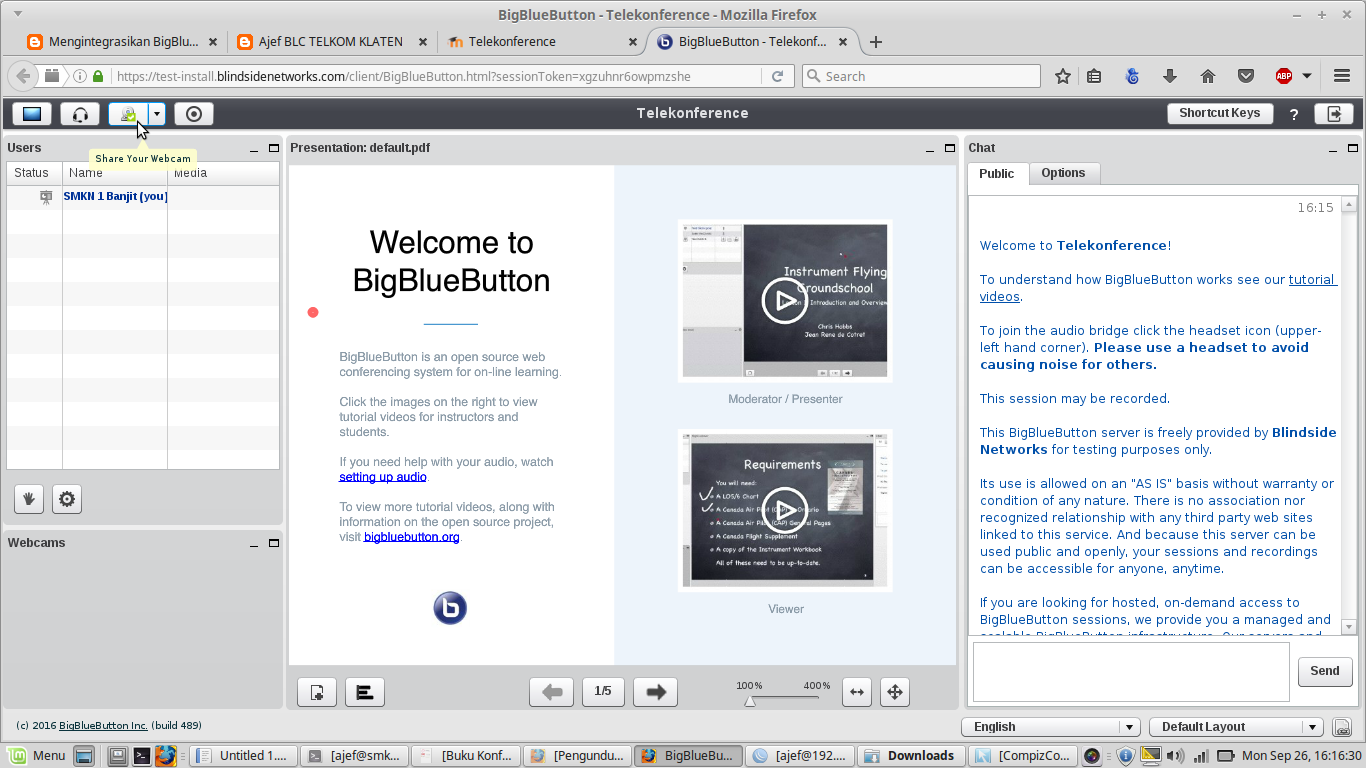This screenshot has height=768, width=1366.
Task: Advance to the next slide
Action: point(656,692)
